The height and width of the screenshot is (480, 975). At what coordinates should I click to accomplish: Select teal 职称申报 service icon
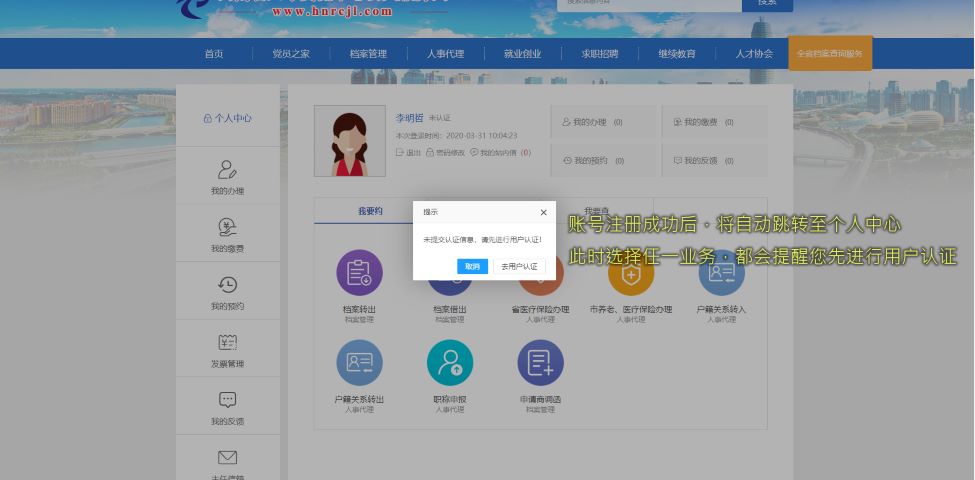[x=450, y=362]
